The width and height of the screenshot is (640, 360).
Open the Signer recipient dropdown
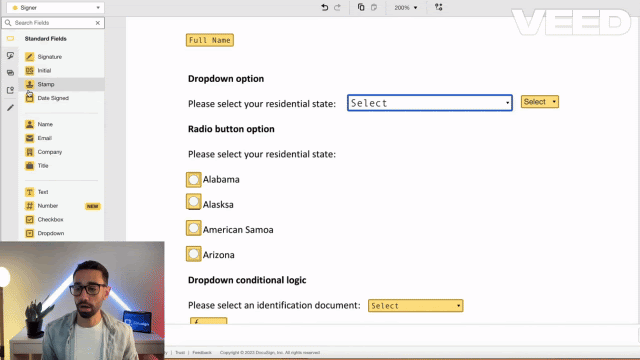(55, 8)
